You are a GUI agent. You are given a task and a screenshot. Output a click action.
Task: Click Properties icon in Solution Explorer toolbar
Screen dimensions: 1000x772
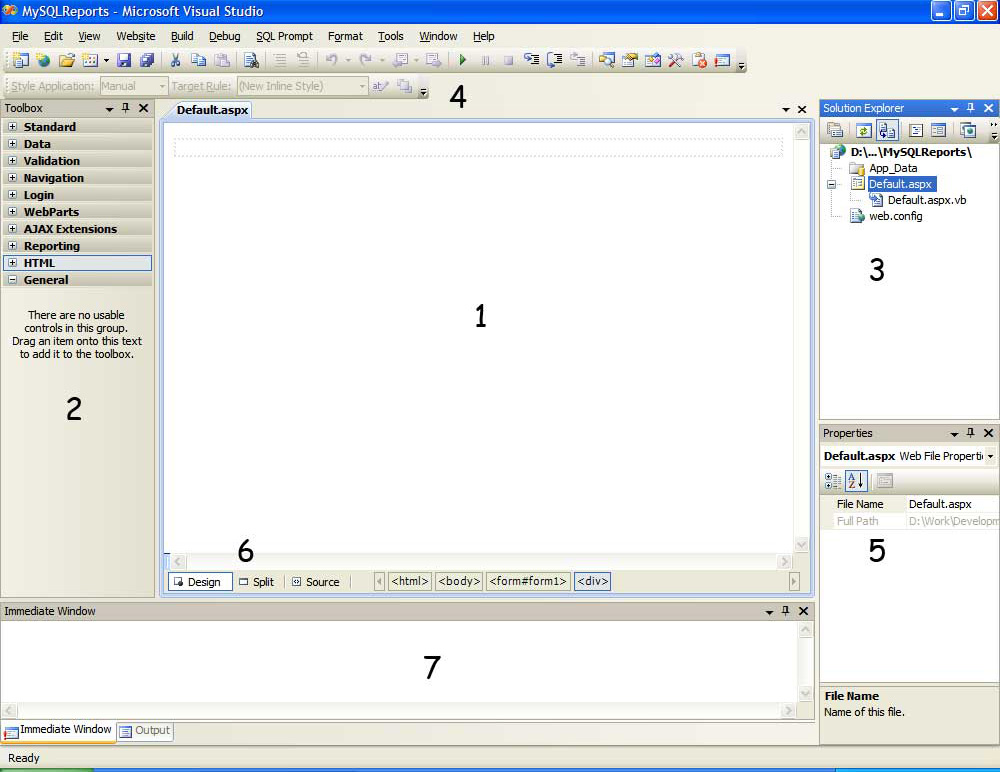(835, 130)
